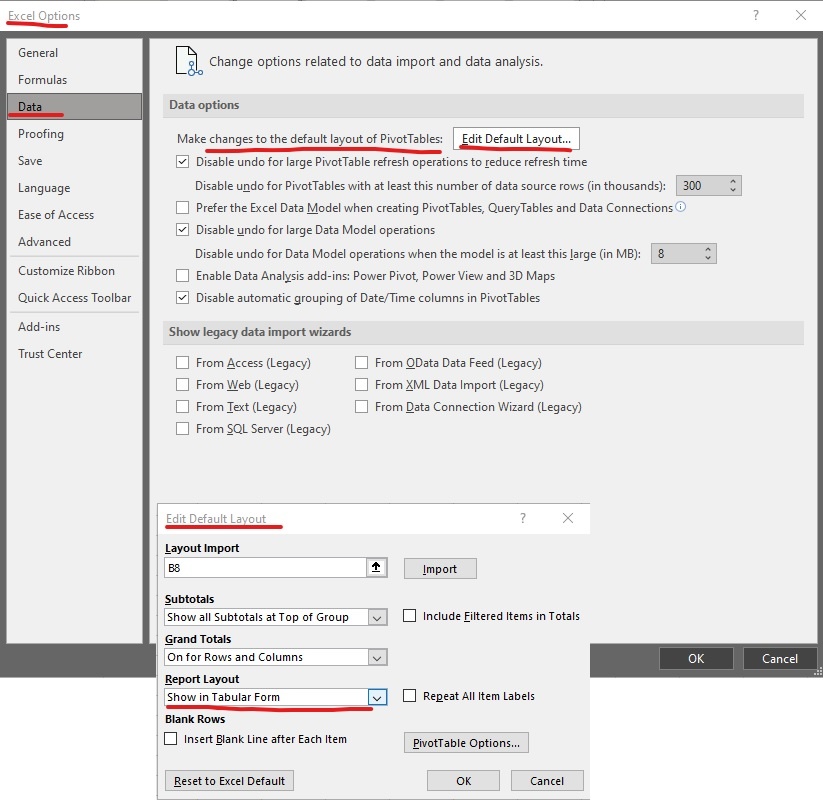Select the Data options category
The width and height of the screenshot is (823, 800).
pyautogui.click(x=74, y=107)
